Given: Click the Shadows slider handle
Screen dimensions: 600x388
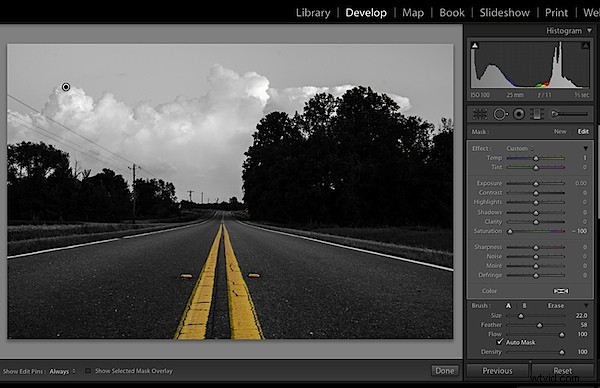Looking at the screenshot, I should pos(536,212).
